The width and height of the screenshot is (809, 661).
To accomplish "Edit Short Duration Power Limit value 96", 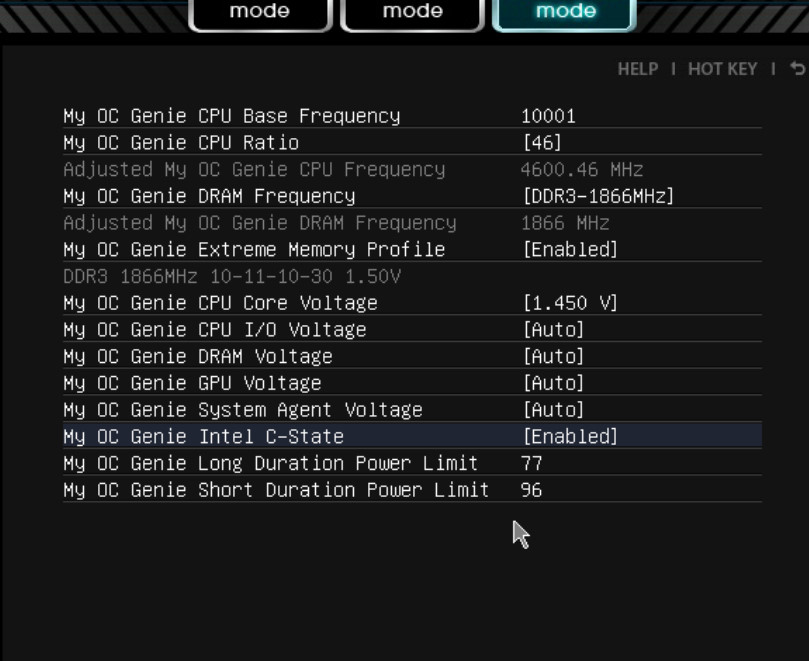I will tap(531, 490).
